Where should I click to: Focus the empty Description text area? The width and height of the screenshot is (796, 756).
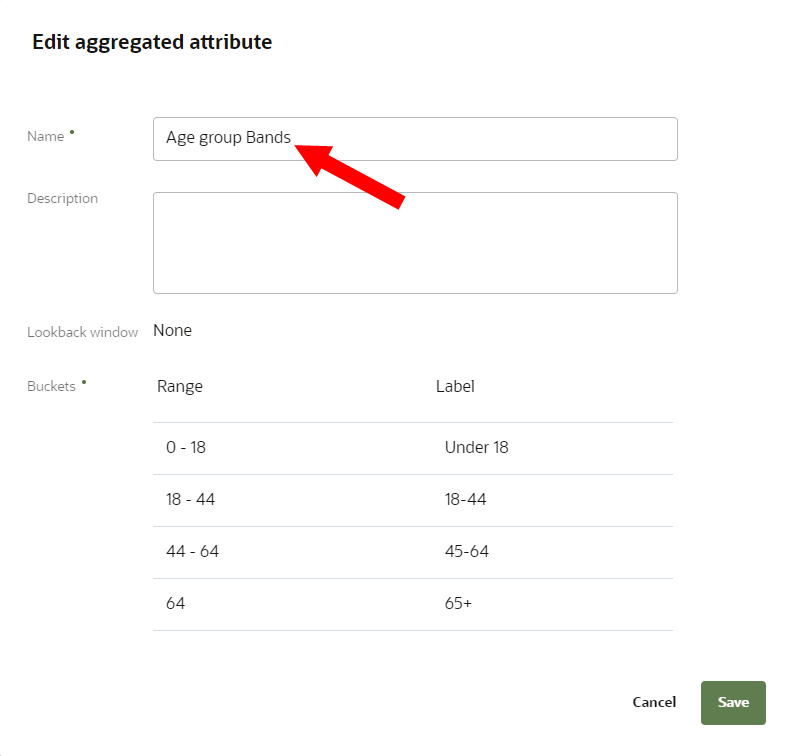(x=414, y=243)
